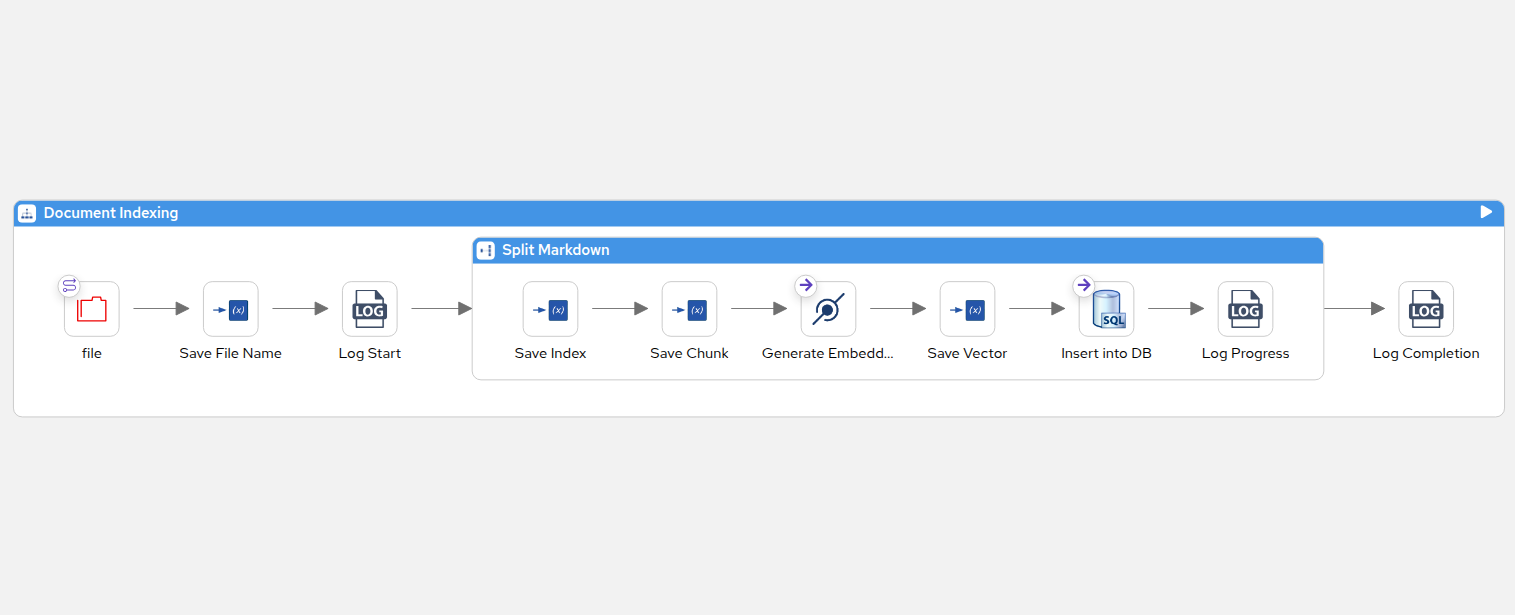
Task: Click the "Log Completion" text label
Action: click(x=1426, y=353)
